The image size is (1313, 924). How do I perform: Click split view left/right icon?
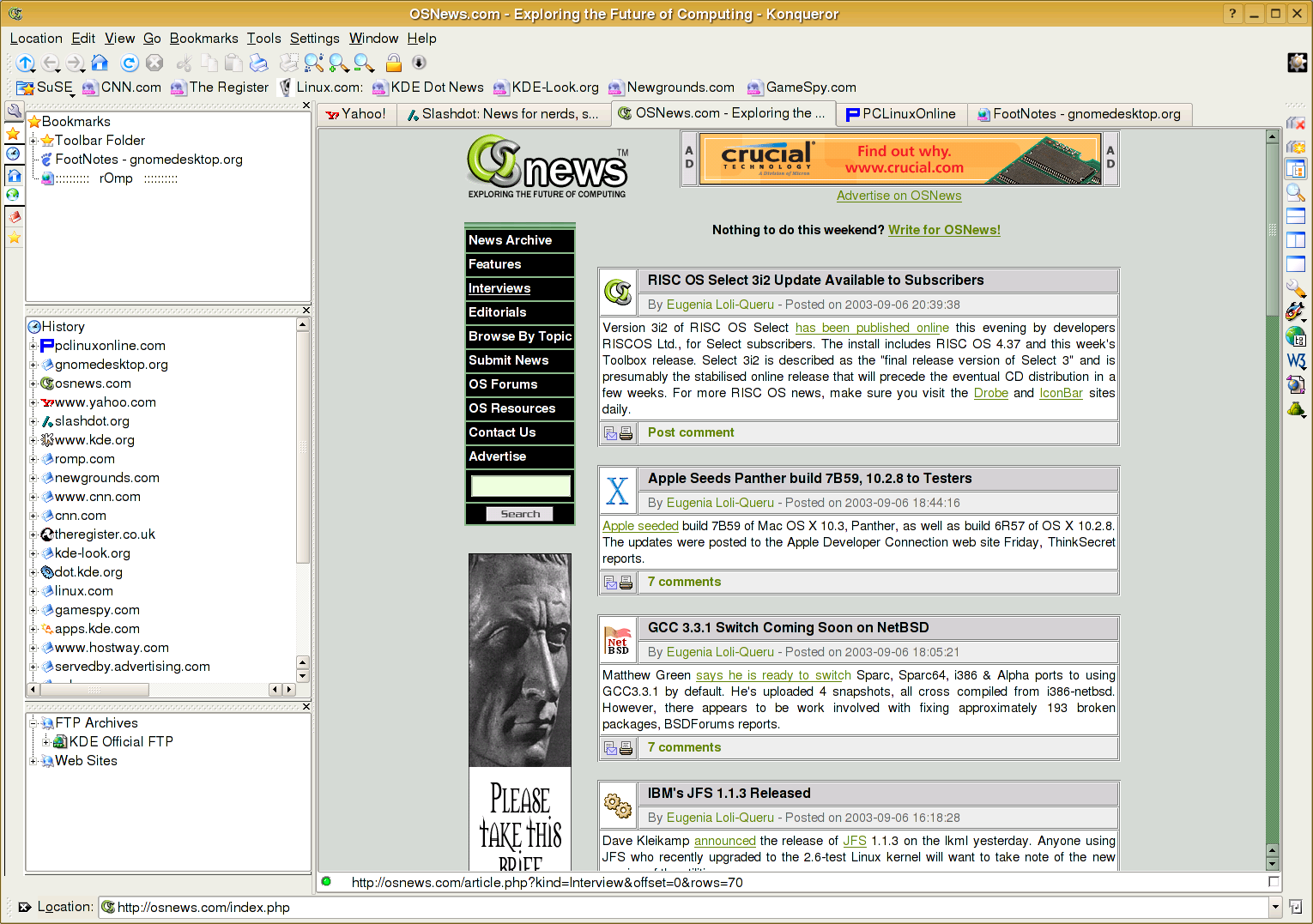pos(1296,240)
